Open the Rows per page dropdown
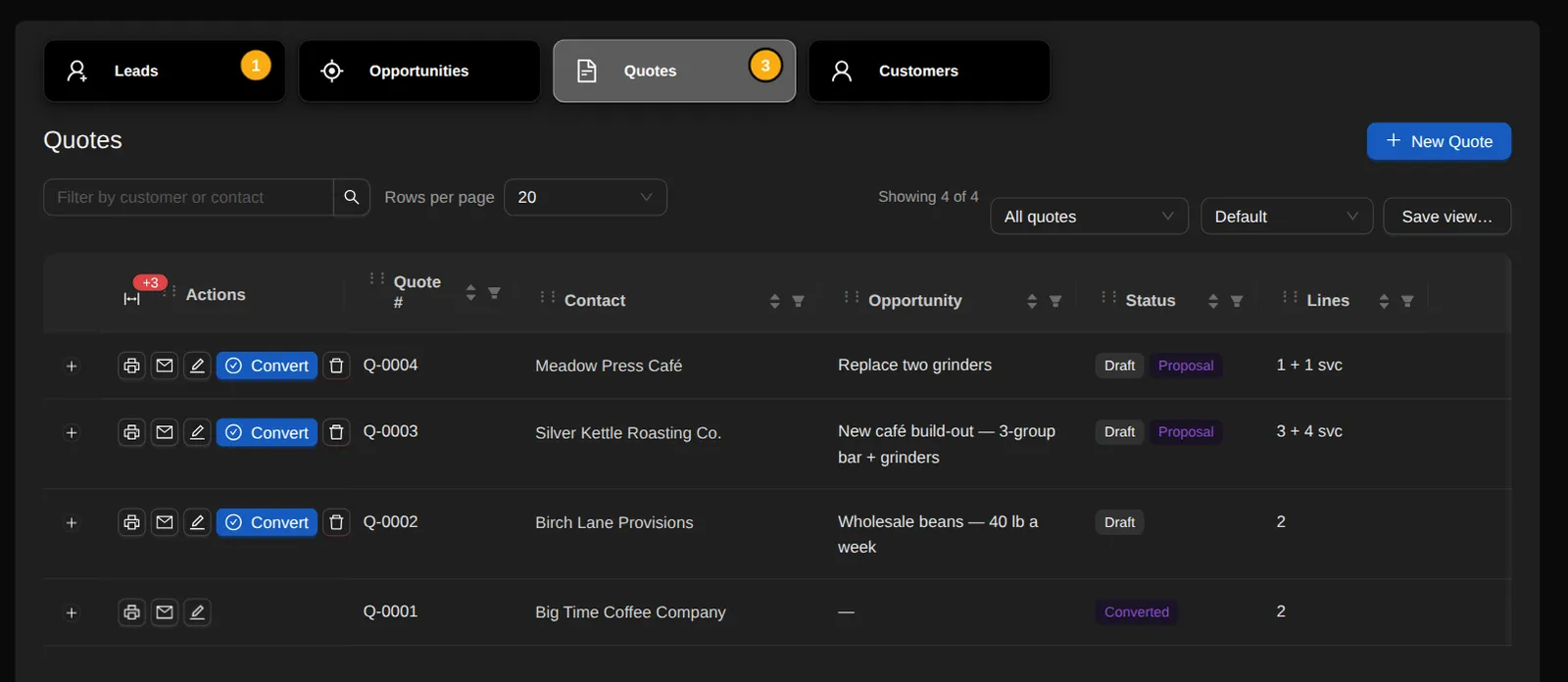This screenshot has height=682, width=1568. pyautogui.click(x=585, y=197)
